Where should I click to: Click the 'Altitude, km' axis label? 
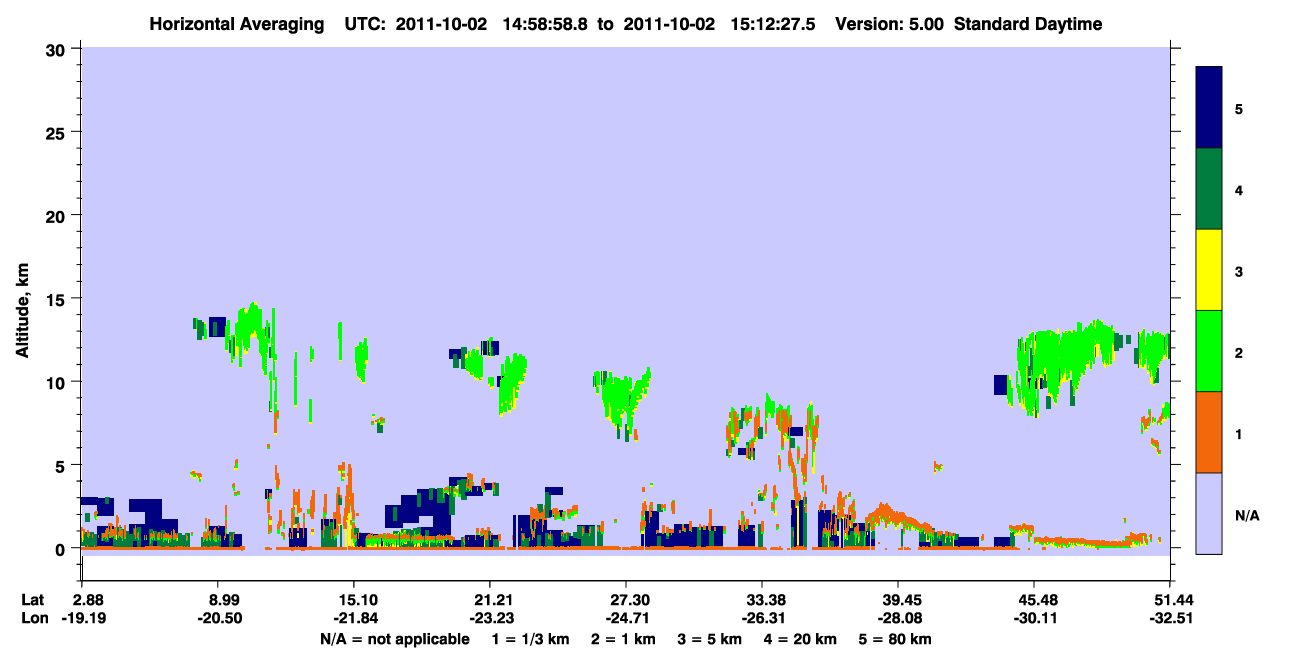[22, 308]
